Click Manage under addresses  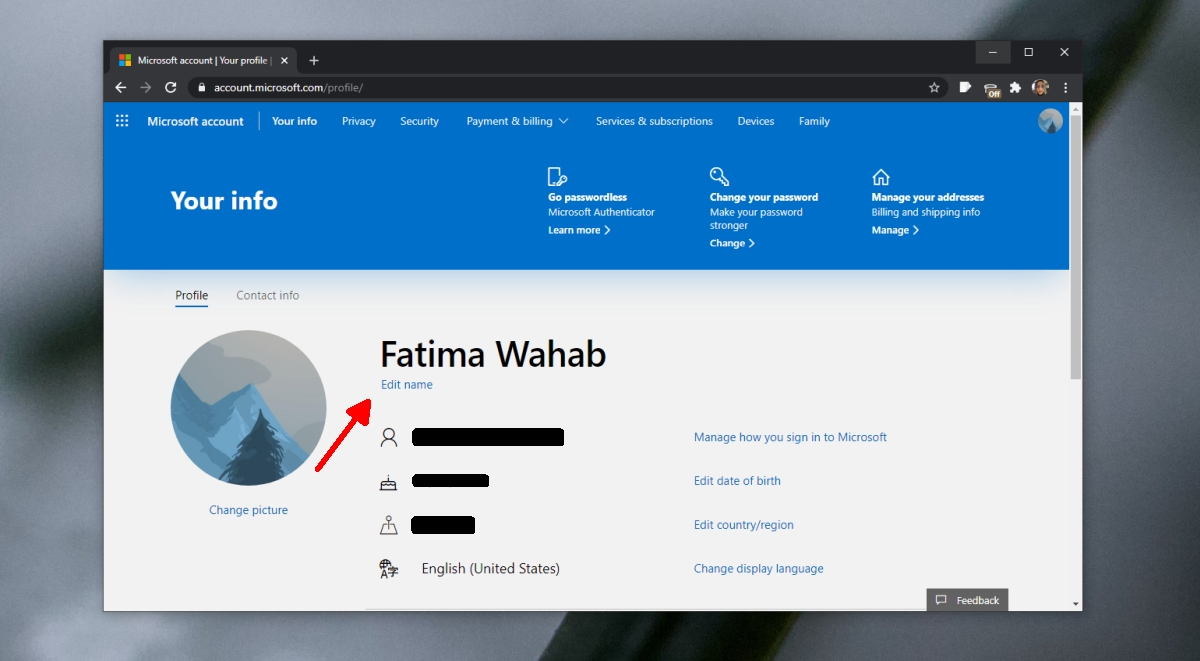click(895, 230)
